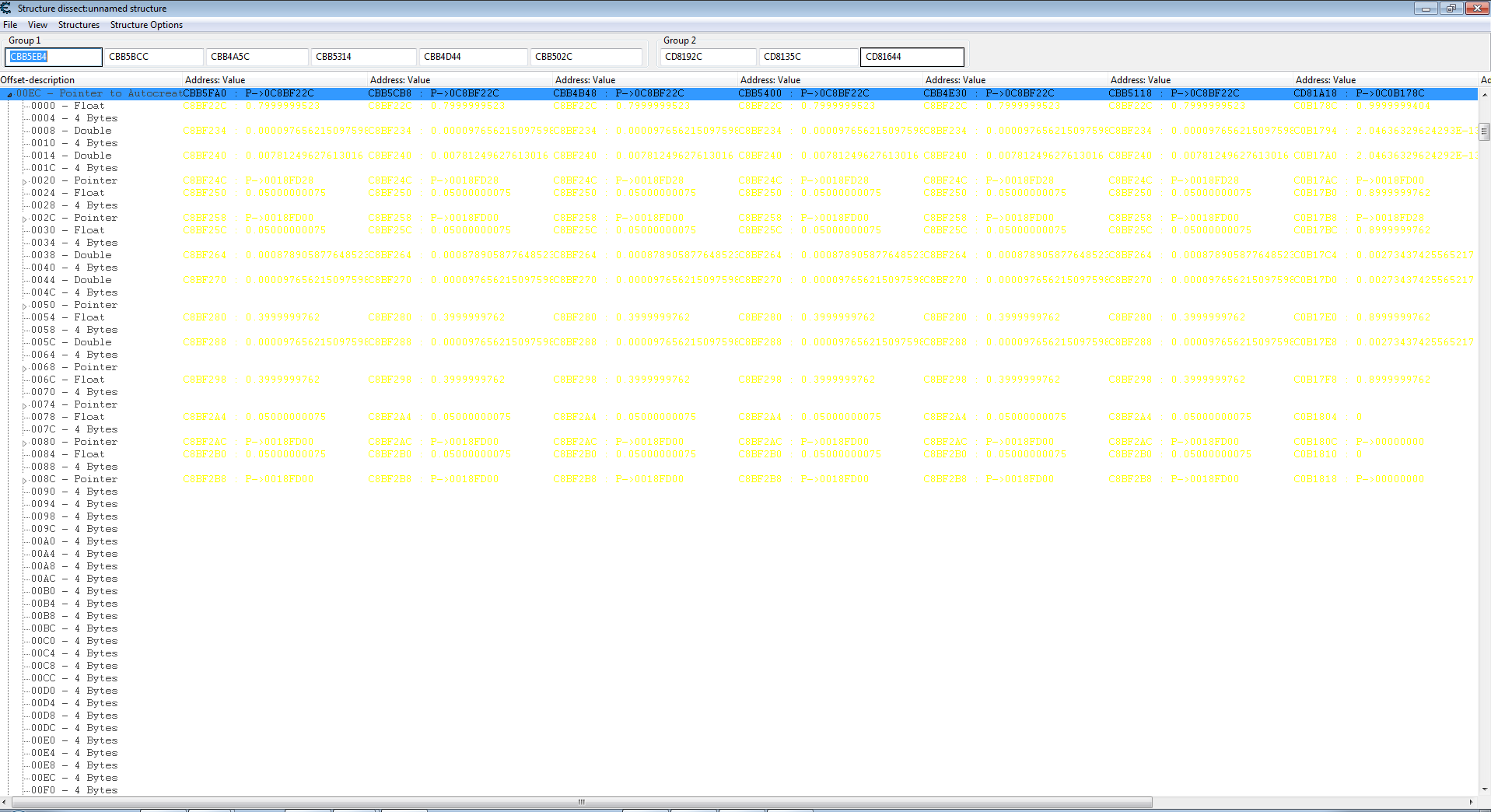Screen dimensions: 1491x812
Task: Click the CD81644 address field in Group 2
Action: coord(912,57)
